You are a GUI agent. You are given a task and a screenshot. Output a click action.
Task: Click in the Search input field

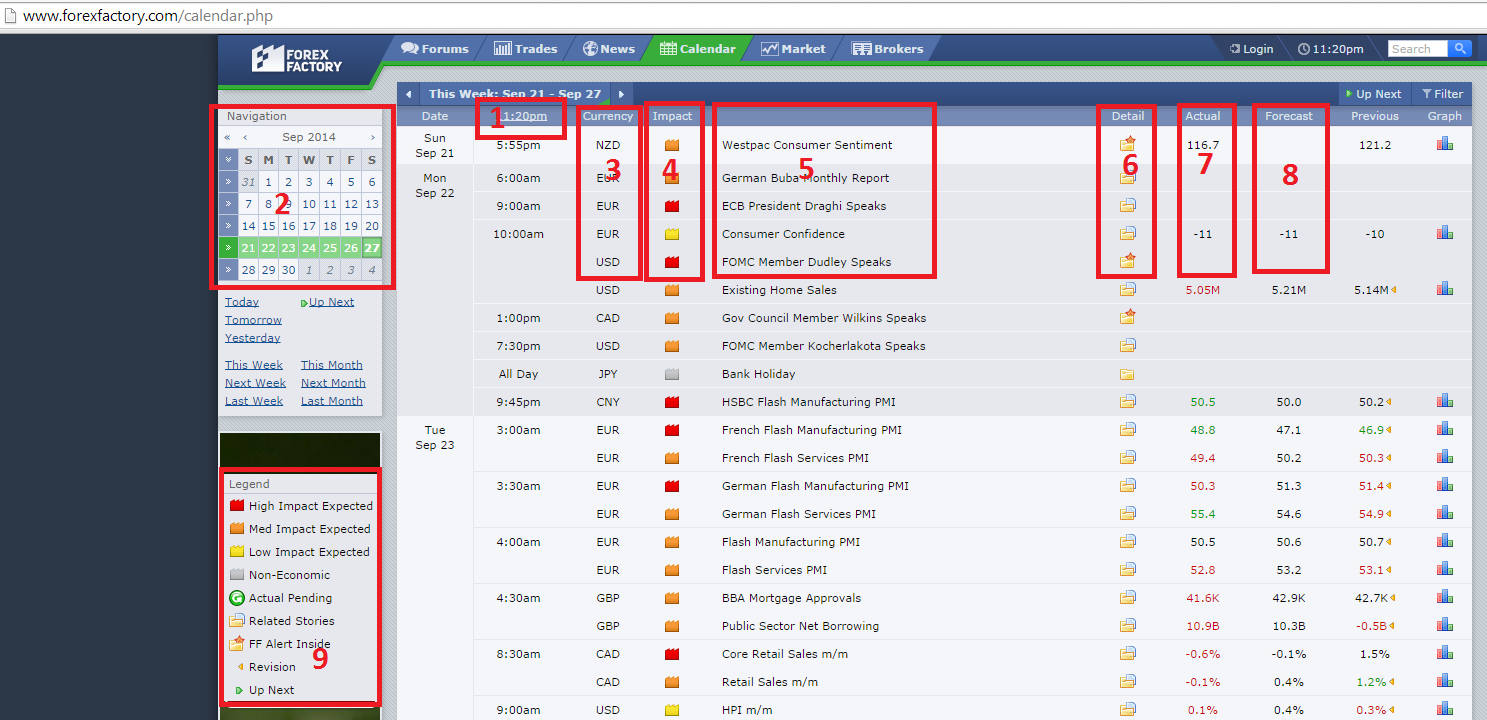1418,48
